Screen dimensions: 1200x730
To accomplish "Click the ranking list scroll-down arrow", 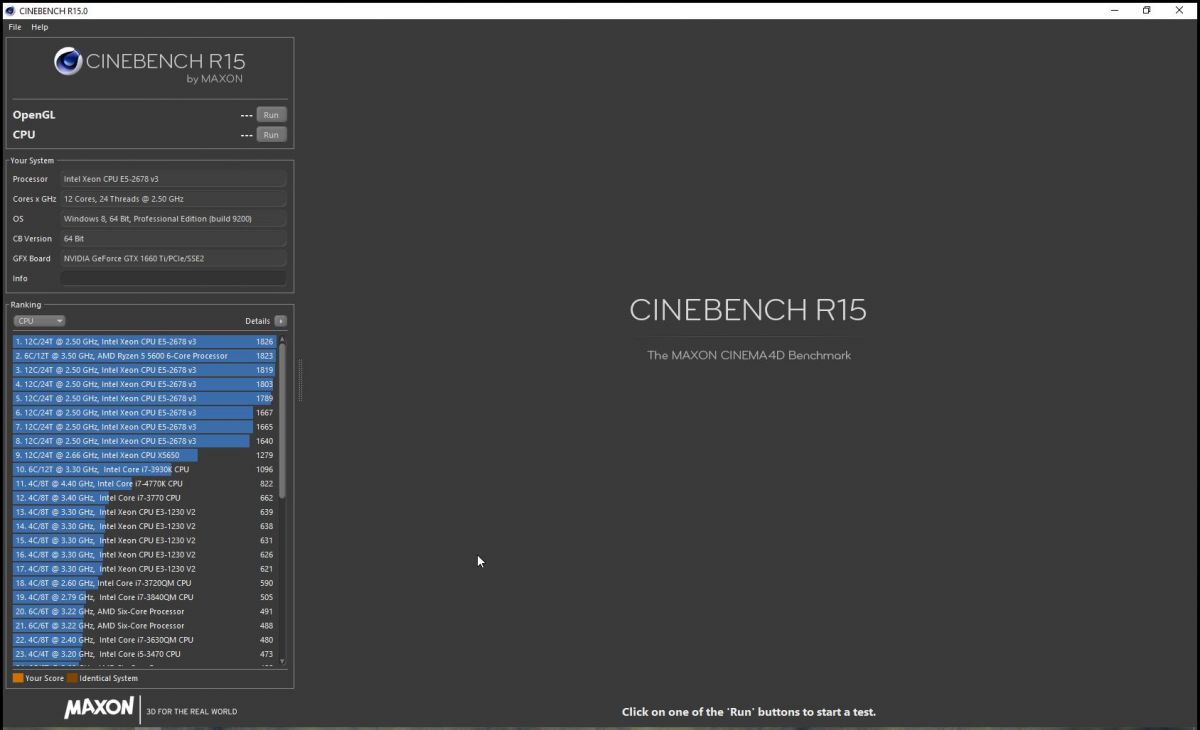I will pyautogui.click(x=282, y=661).
